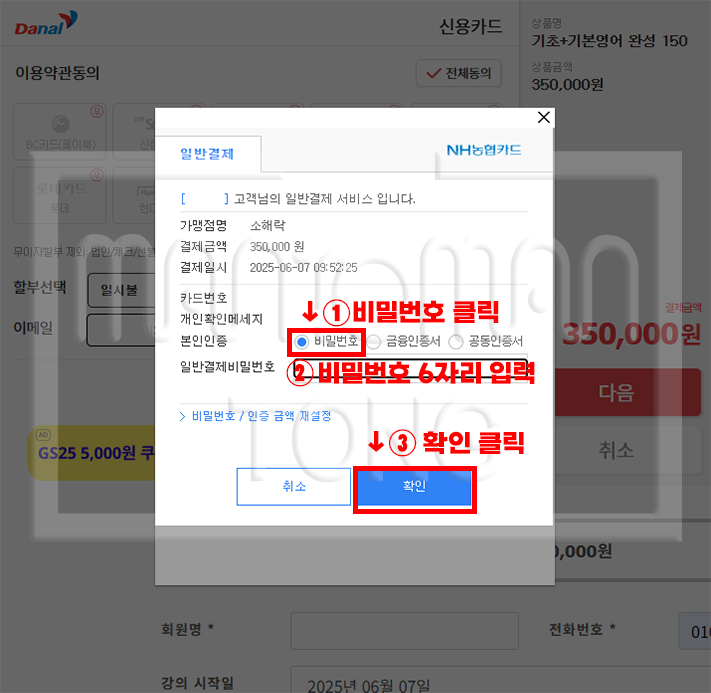711x693 pixels.
Task: Click the checkmark on 전체동의
Action: [x=433, y=73]
